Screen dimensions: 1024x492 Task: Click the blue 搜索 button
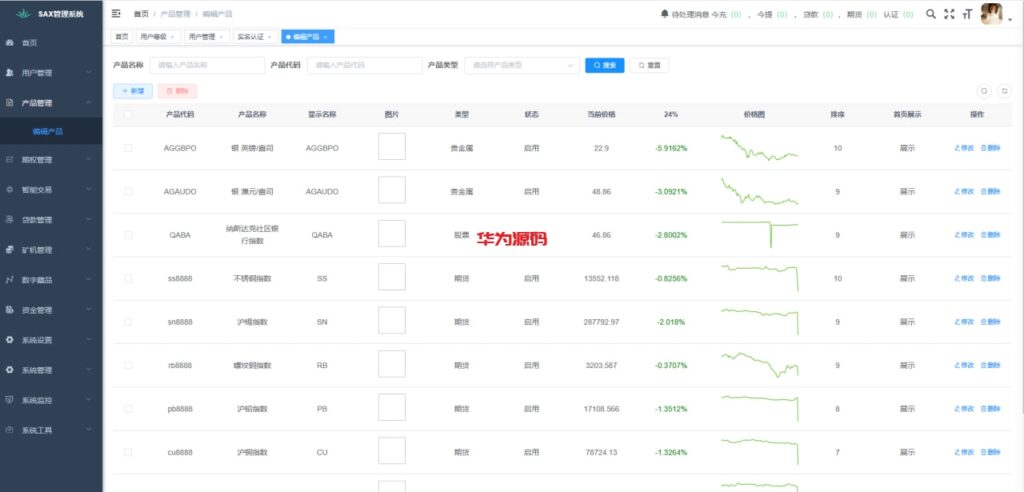(x=605, y=65)
